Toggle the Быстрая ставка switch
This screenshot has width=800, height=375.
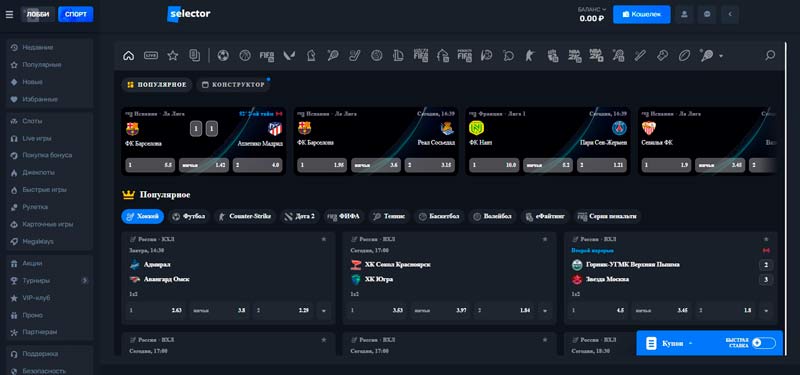[x=763, y=343]
